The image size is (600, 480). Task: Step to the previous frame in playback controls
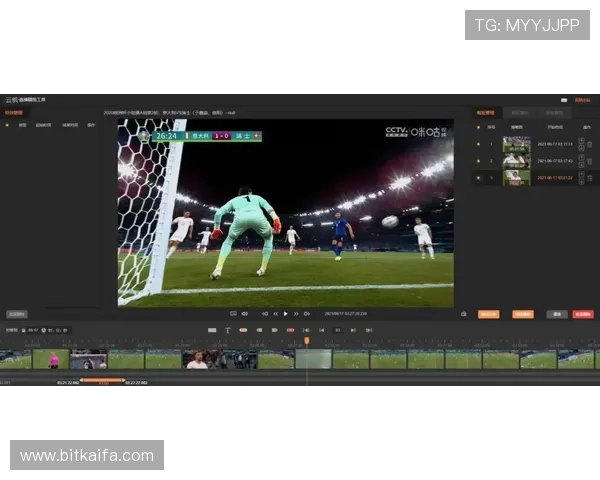pos(274,313)
